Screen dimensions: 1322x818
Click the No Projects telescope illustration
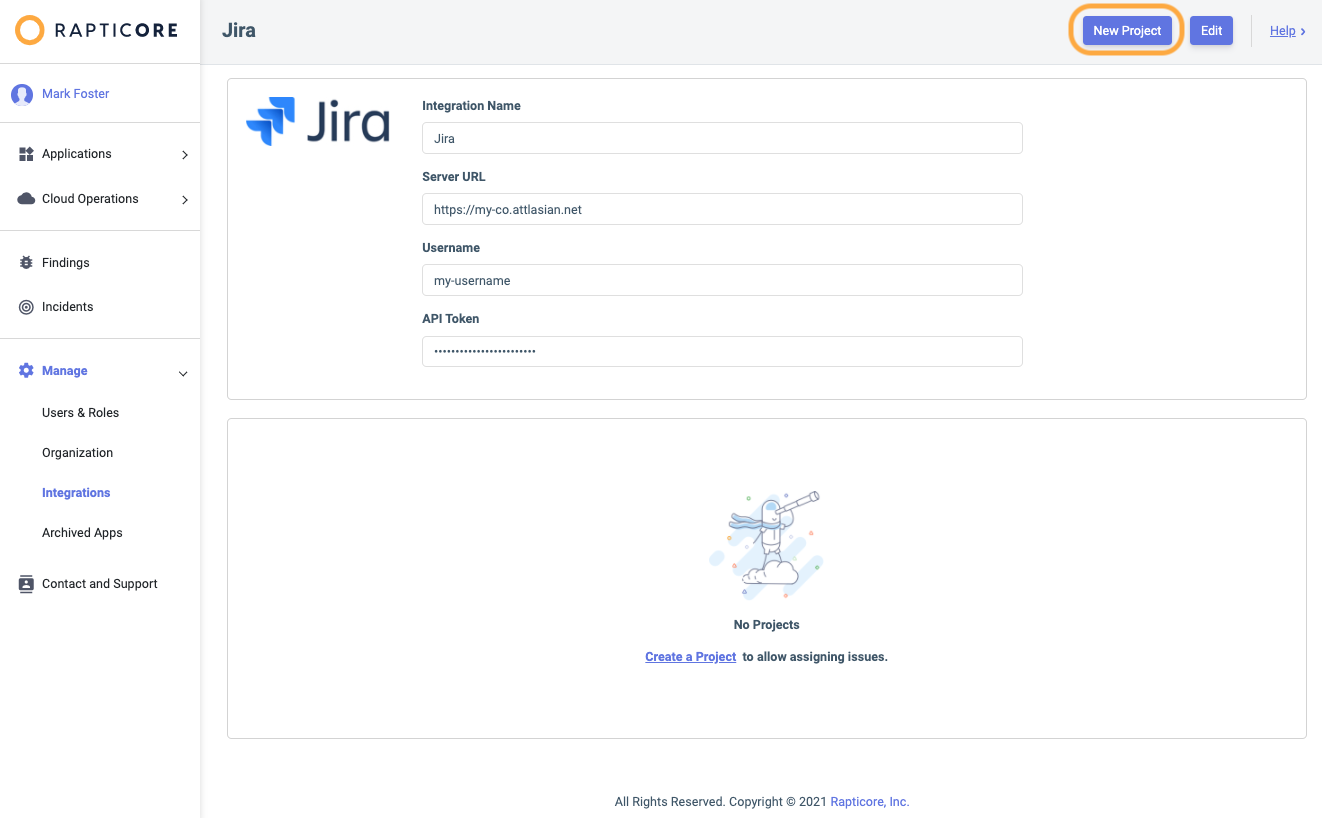[x=766, y=544]
